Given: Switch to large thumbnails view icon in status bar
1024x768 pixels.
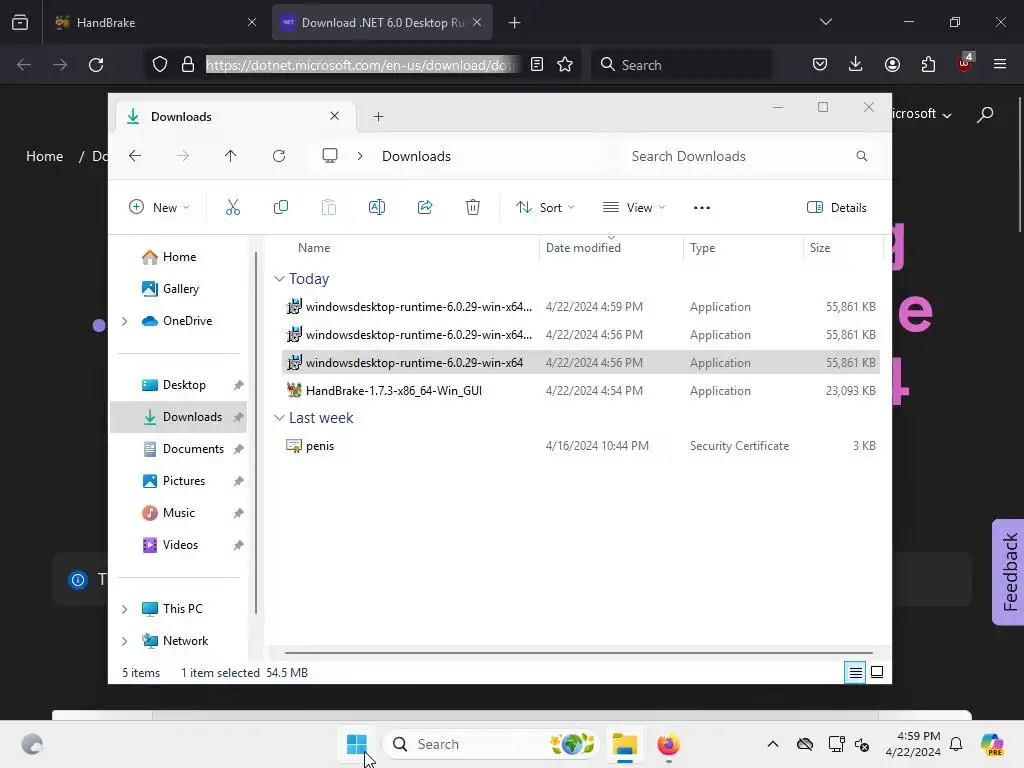Looking at the screenshot, I should (877, 673).
